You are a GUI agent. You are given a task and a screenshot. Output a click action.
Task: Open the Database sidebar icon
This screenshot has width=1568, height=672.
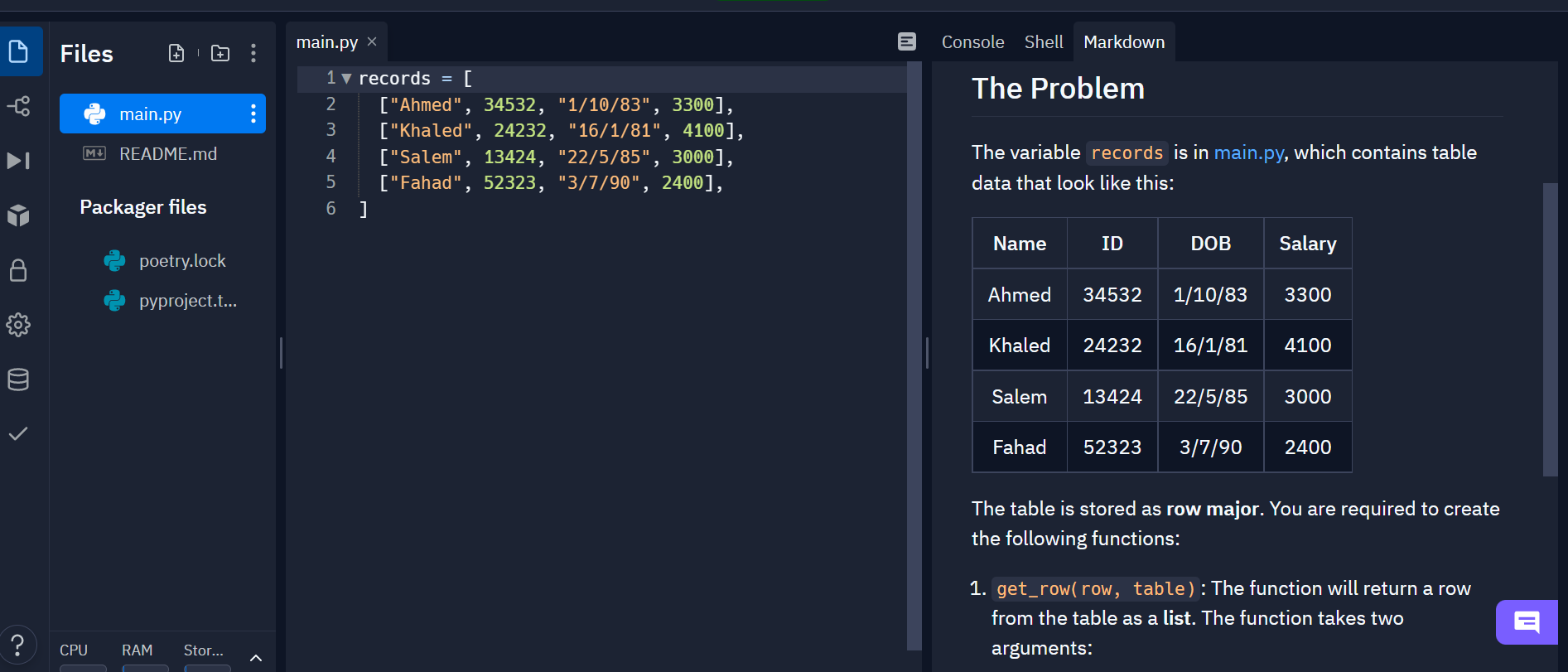(x=18, y=380)
